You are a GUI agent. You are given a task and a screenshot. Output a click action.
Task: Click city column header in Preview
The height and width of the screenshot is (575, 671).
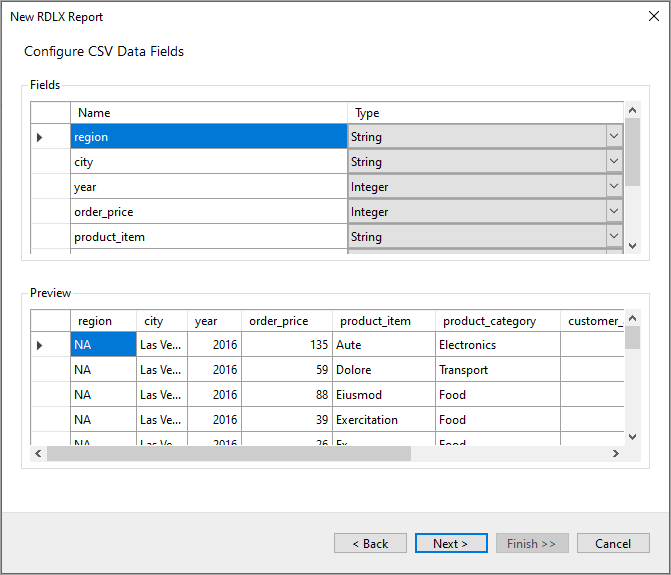162,321
